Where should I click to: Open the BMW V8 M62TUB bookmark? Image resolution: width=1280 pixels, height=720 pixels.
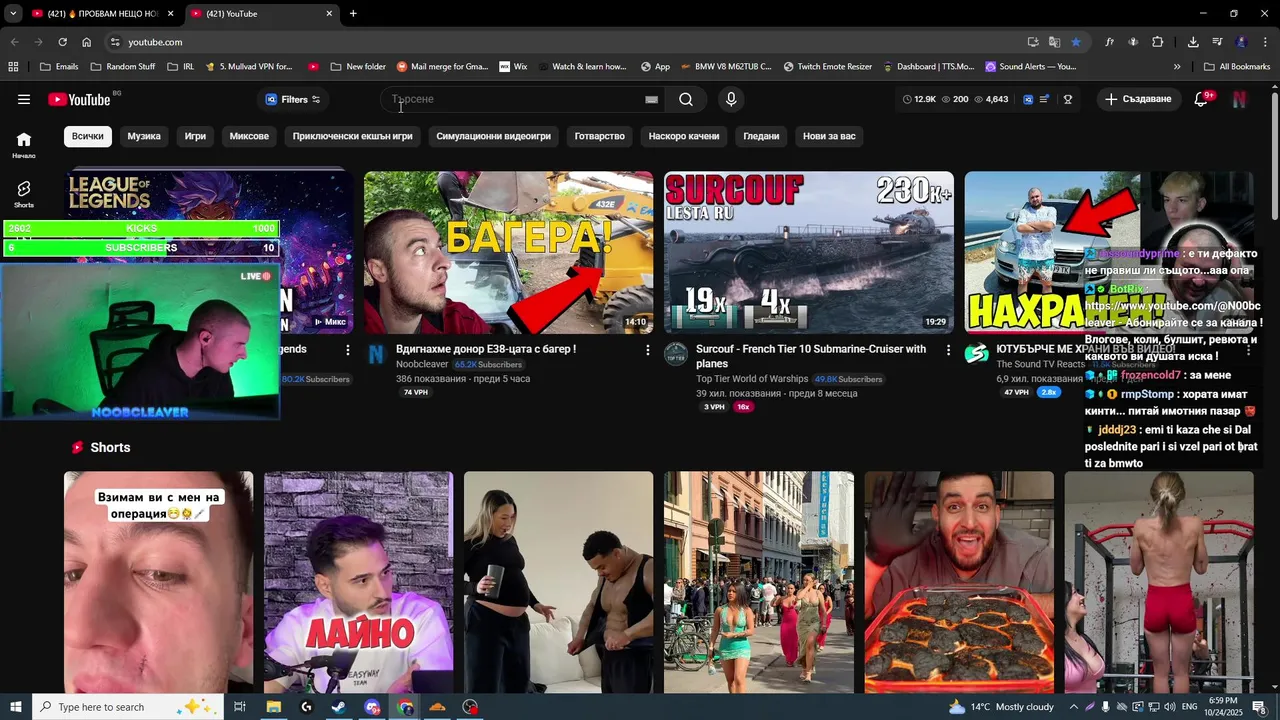tap(726, 67)
